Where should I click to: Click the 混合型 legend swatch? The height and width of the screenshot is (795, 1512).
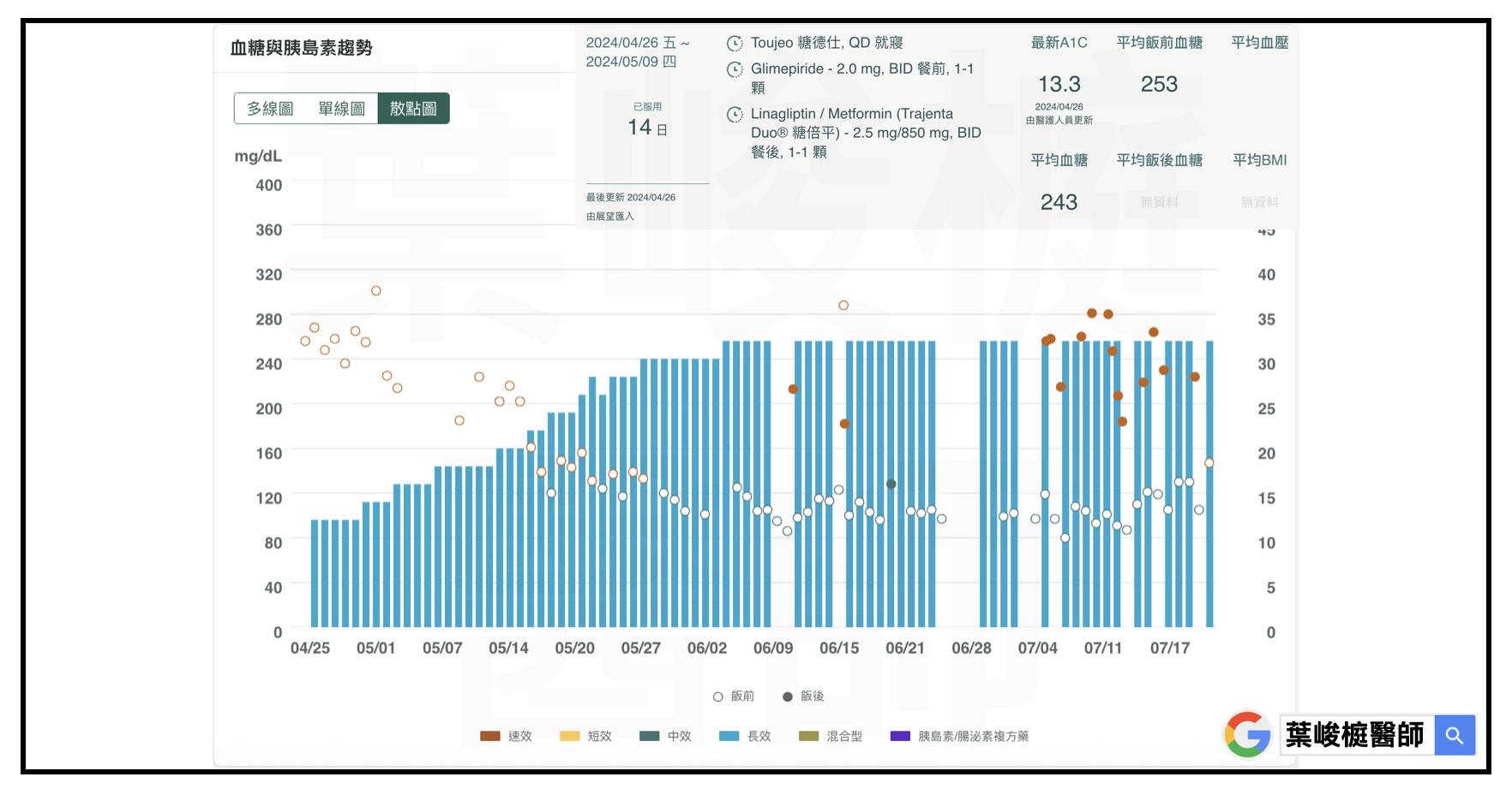coord(809,736)
